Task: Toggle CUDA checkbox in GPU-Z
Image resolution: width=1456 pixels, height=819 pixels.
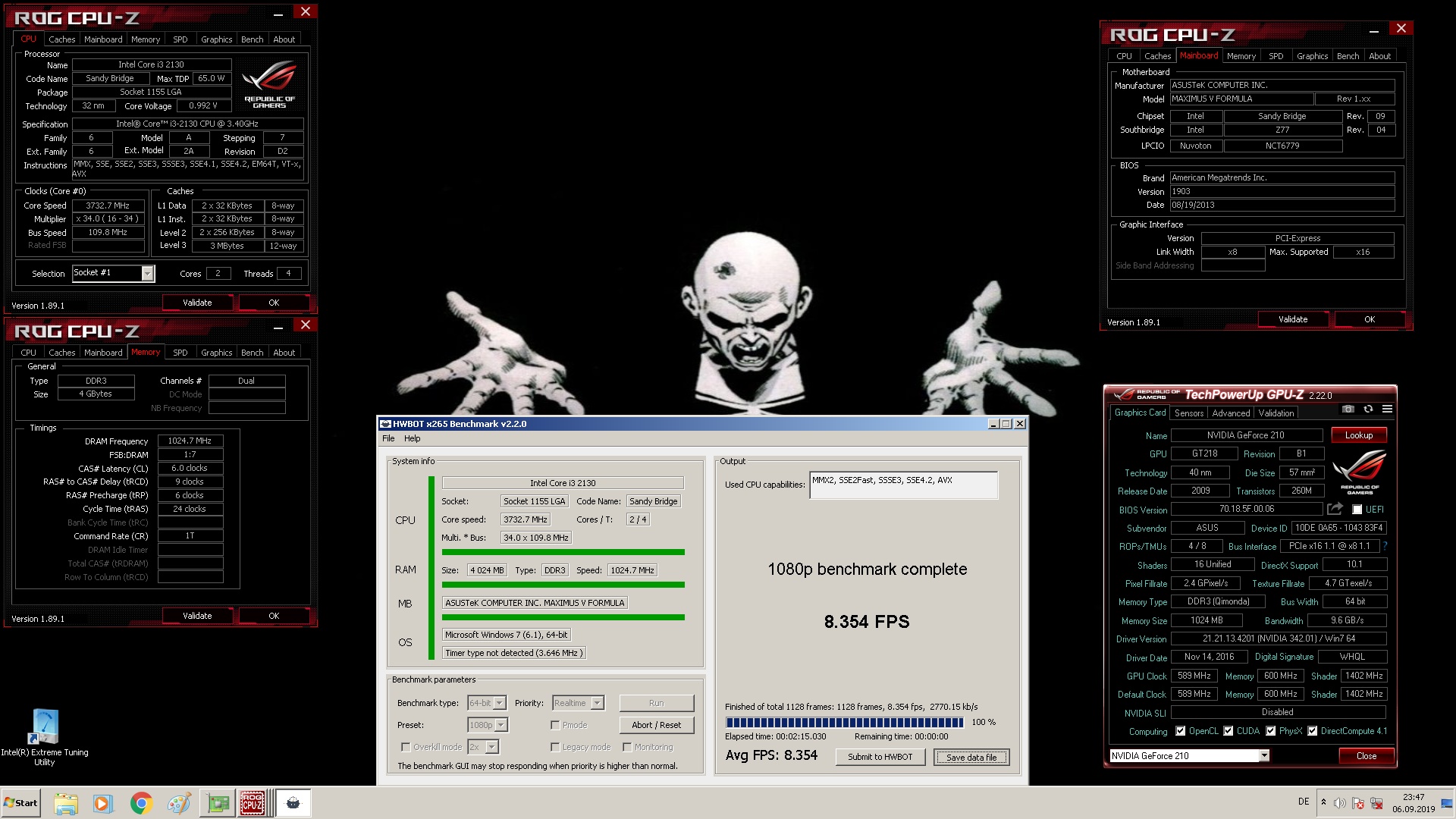Action: pyautogui.click(x=1228, y=731)
